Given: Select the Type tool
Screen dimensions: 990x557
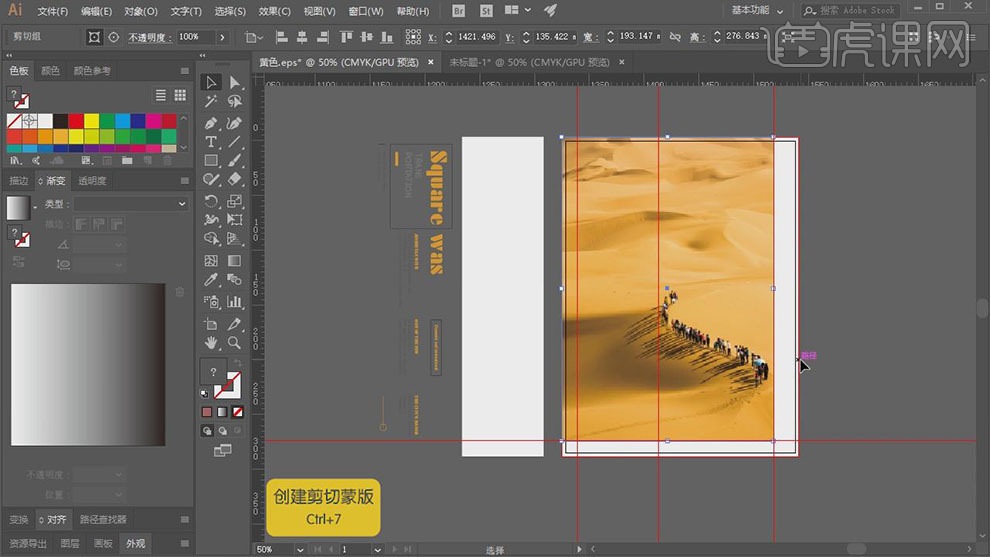Looking at the screenshot, I should pos(211,142).
